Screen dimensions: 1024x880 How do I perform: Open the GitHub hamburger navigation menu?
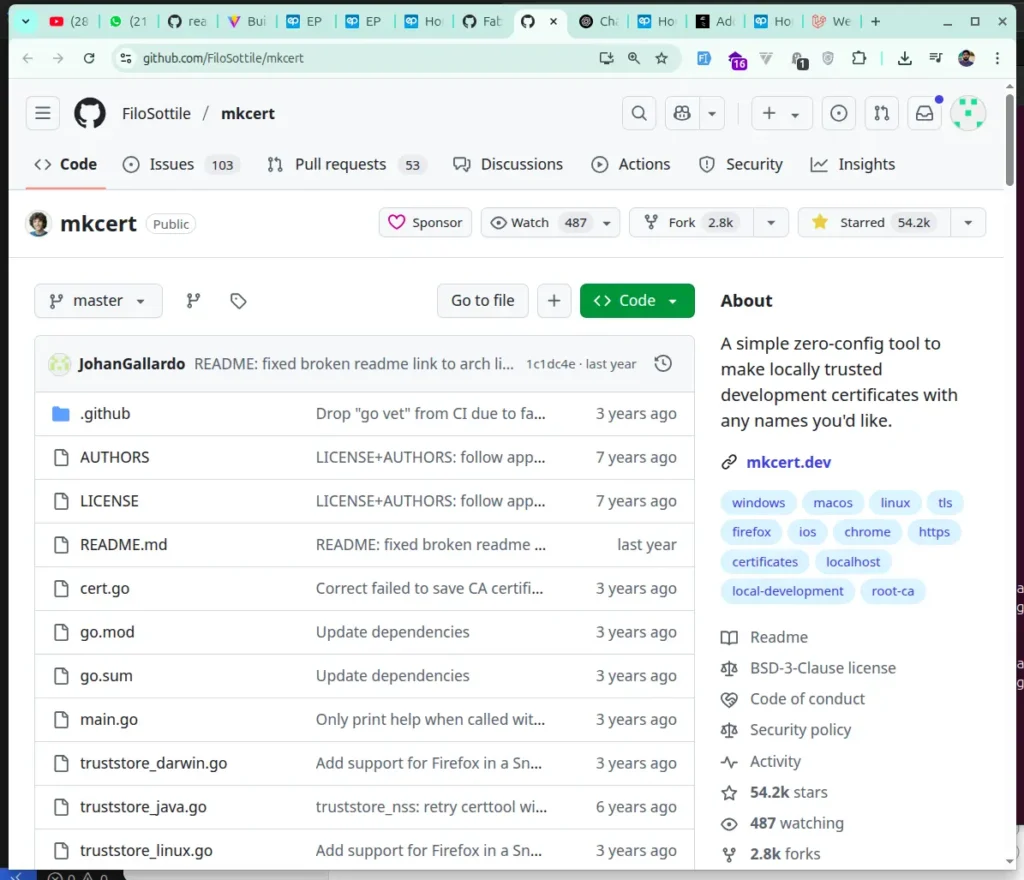click(x=43, y=114)
